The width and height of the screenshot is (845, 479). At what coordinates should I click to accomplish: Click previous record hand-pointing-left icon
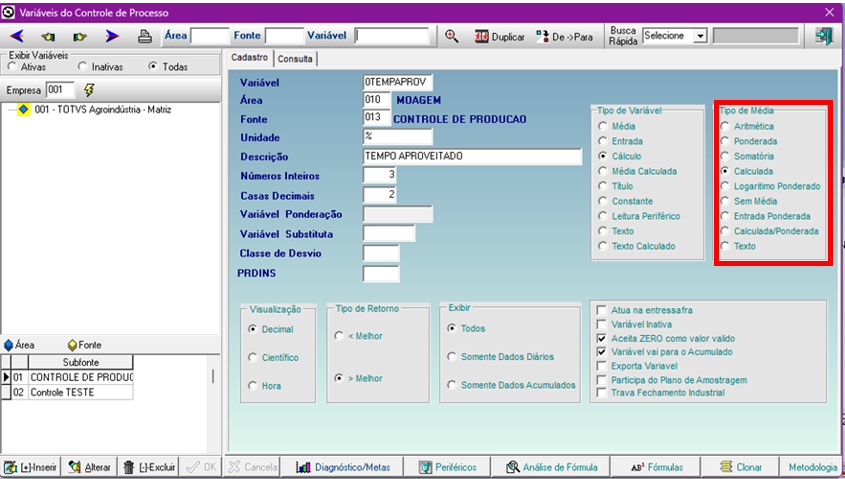click(49, 37)
